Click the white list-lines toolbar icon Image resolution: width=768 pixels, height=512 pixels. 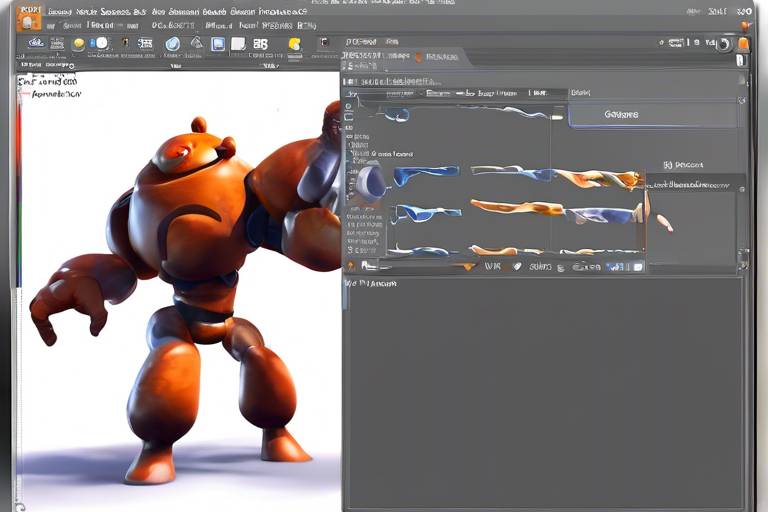coord(145,44)
